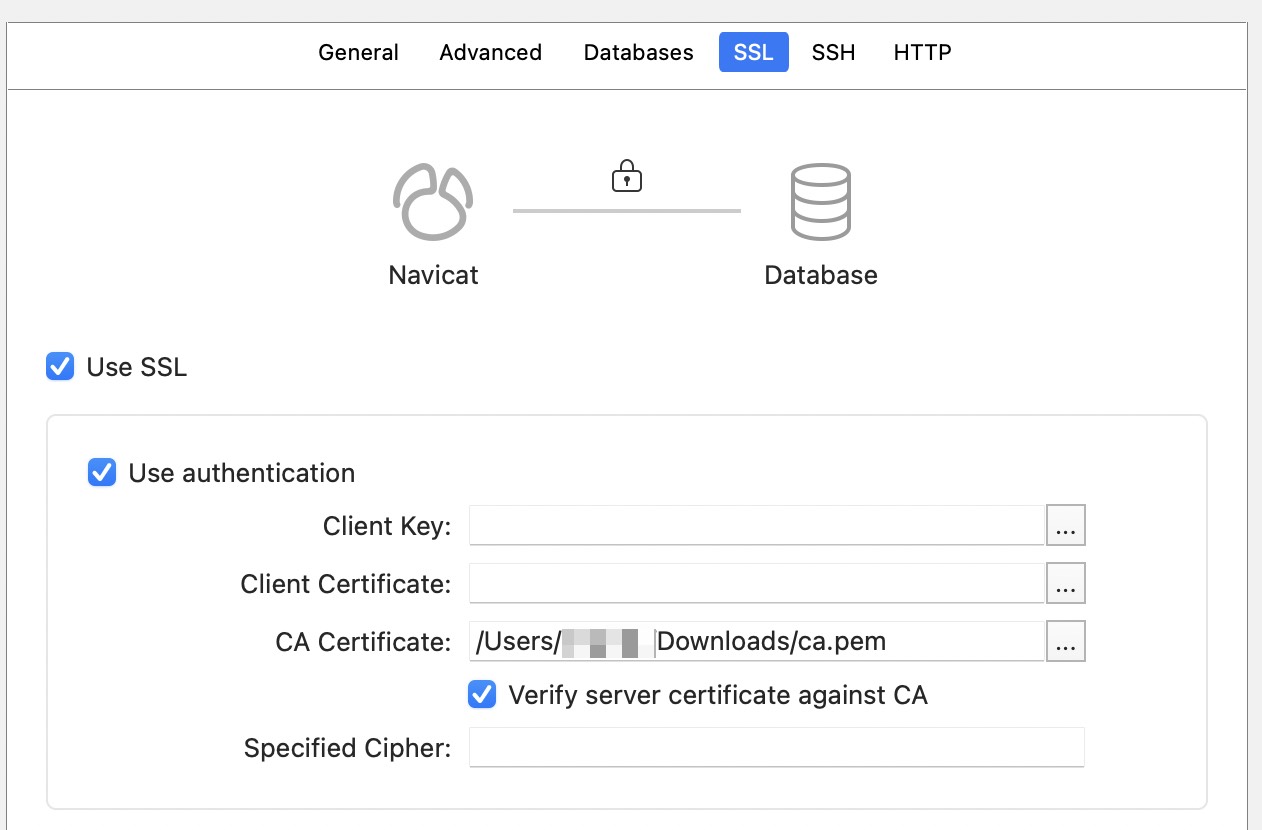Viewport: 1262px width, 830px height.
Task: Click the Navicat label text
Action: [433, 275]
